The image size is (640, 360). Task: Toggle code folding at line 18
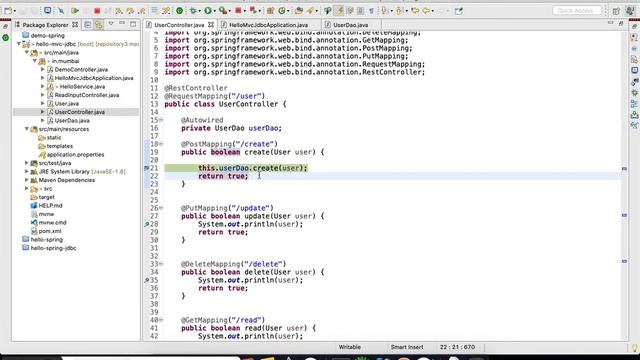[161, 144]
